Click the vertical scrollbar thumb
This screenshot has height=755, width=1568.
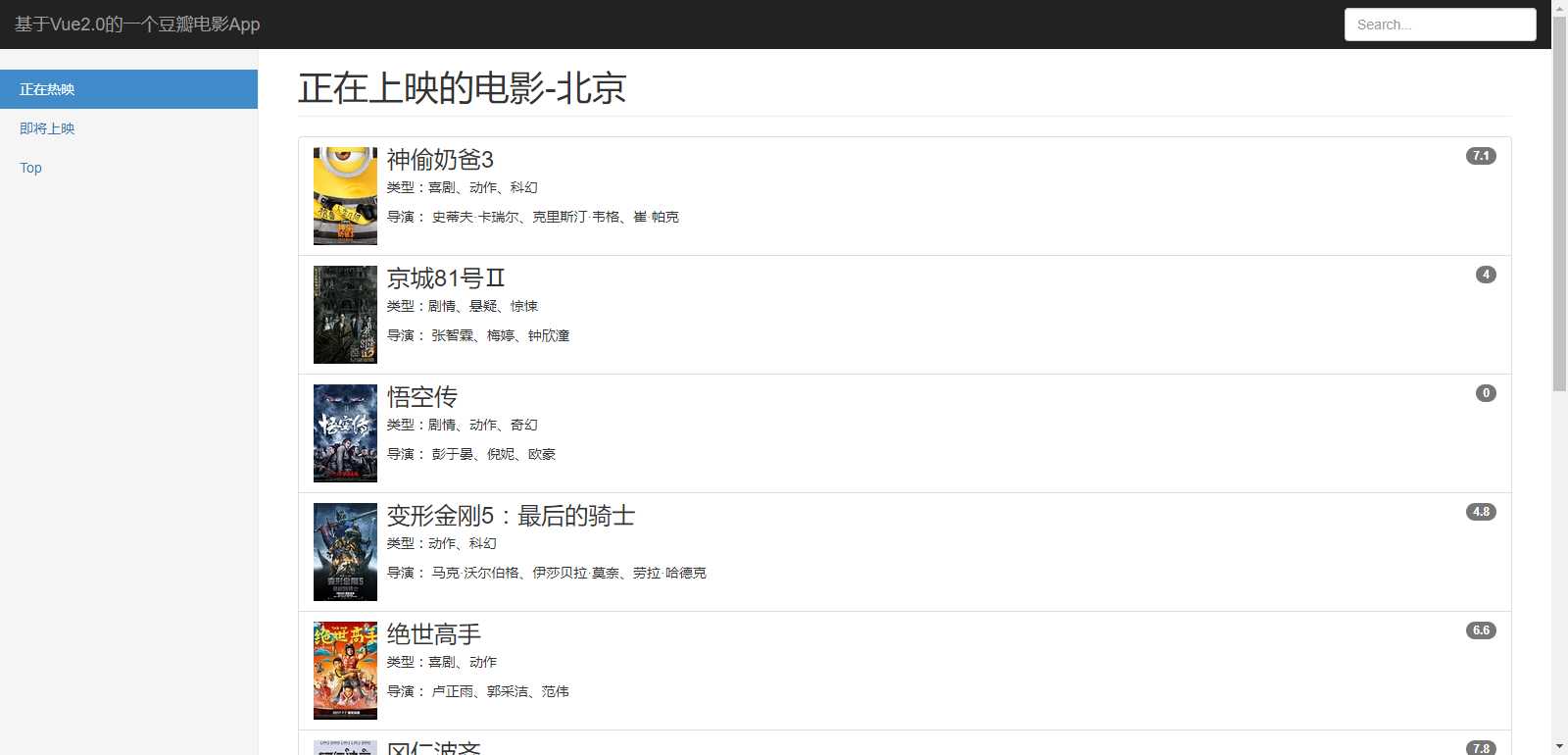click(x=1559, y=204)
